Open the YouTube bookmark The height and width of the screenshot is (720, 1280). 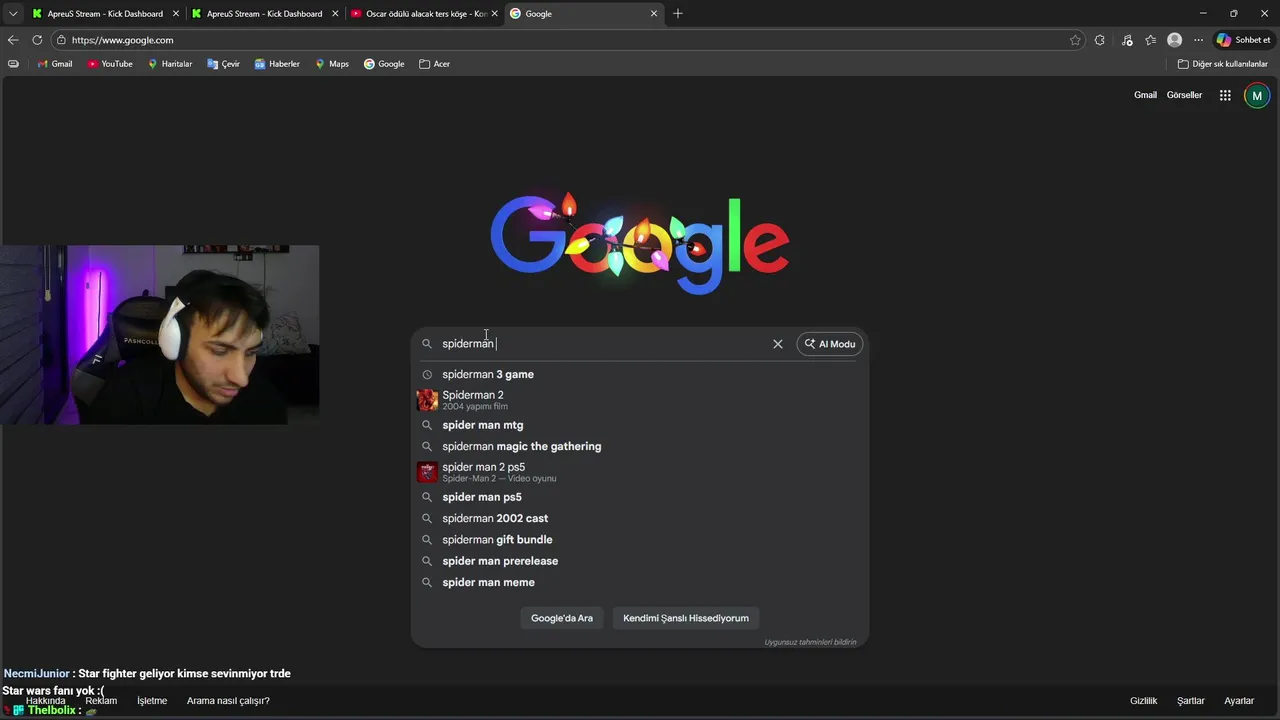[x=110, y=64]
